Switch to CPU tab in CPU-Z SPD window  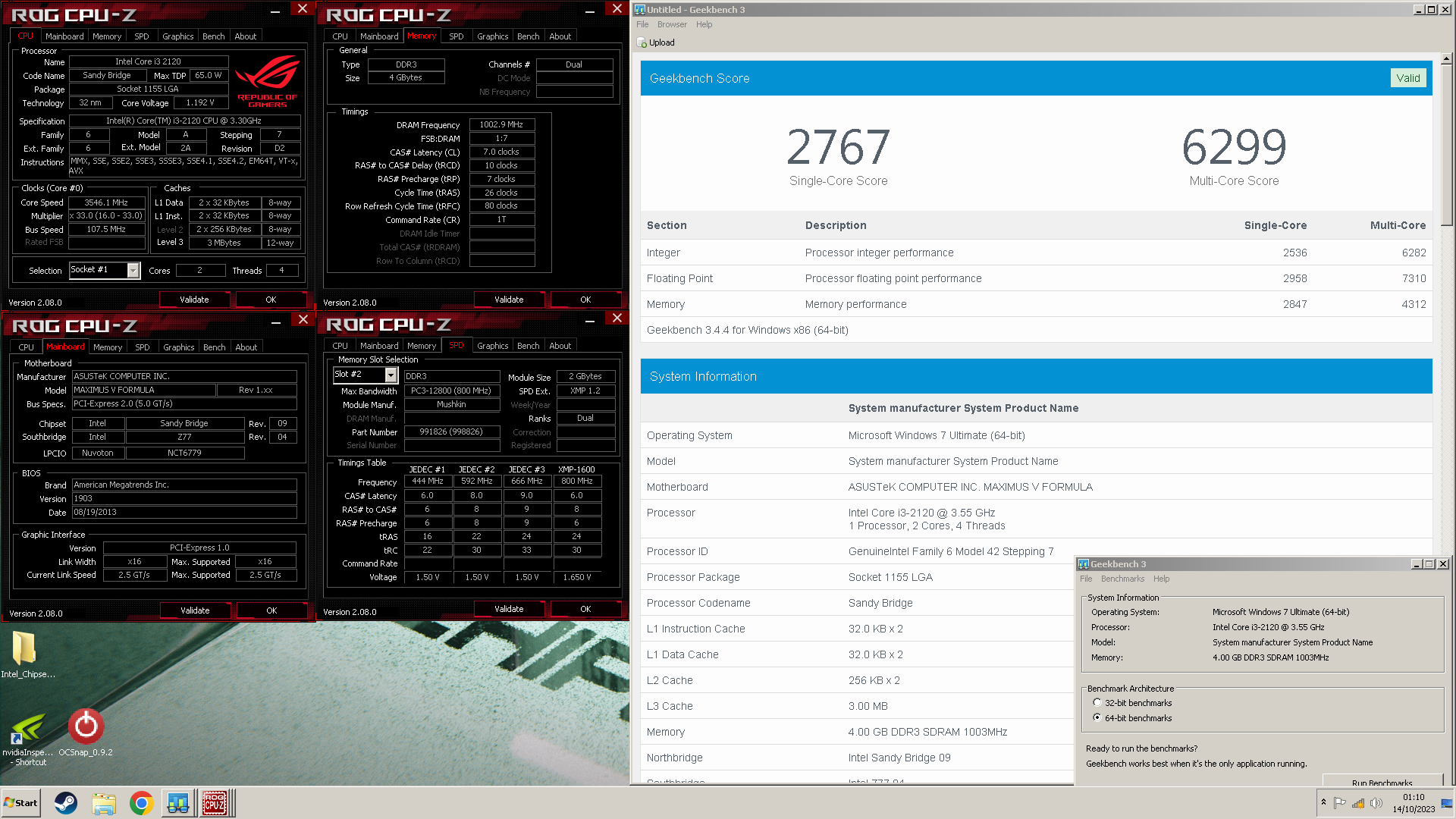(x=340, y=345)
